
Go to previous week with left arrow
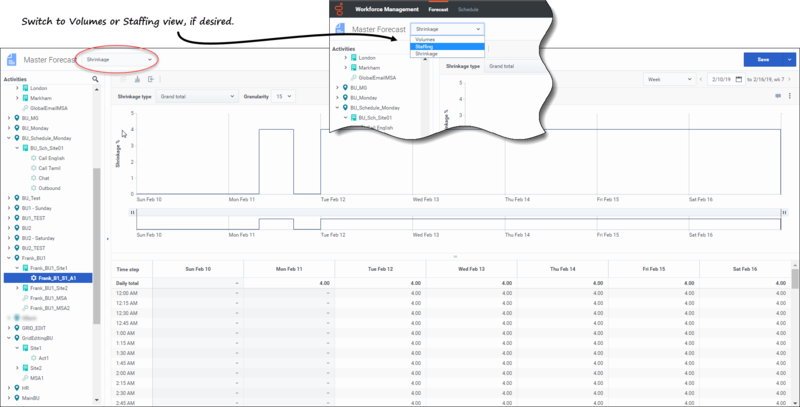tap(700, 78)
